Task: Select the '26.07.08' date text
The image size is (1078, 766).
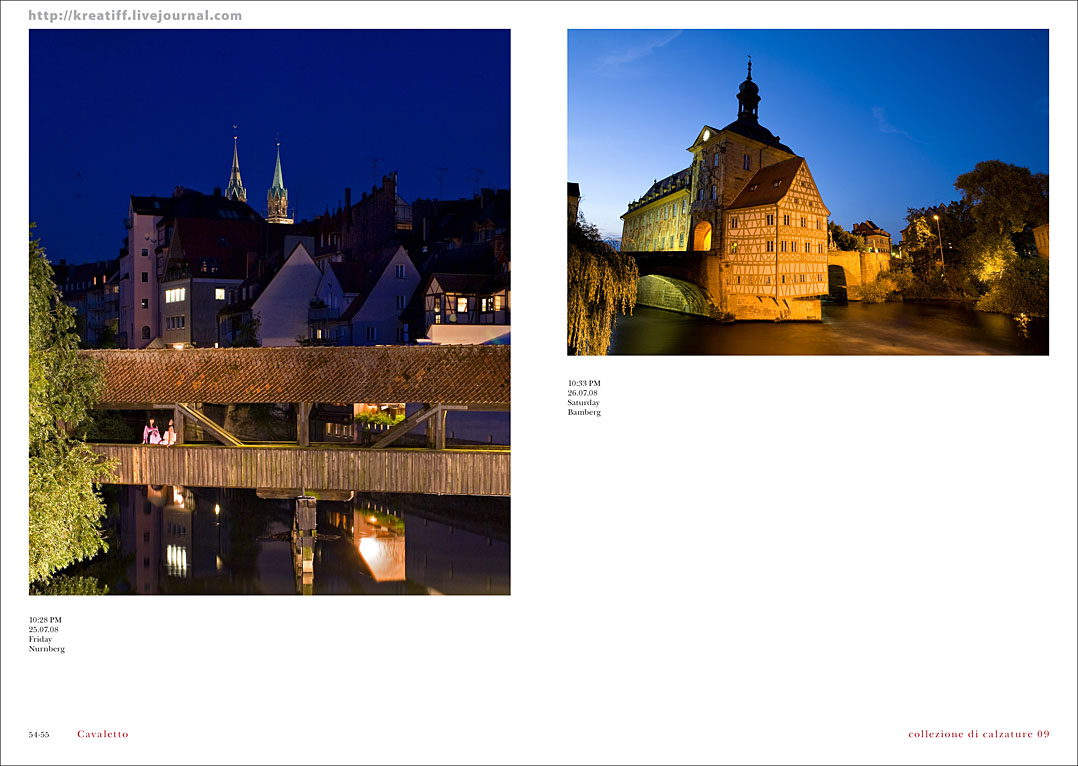Action: pos(582,393)
